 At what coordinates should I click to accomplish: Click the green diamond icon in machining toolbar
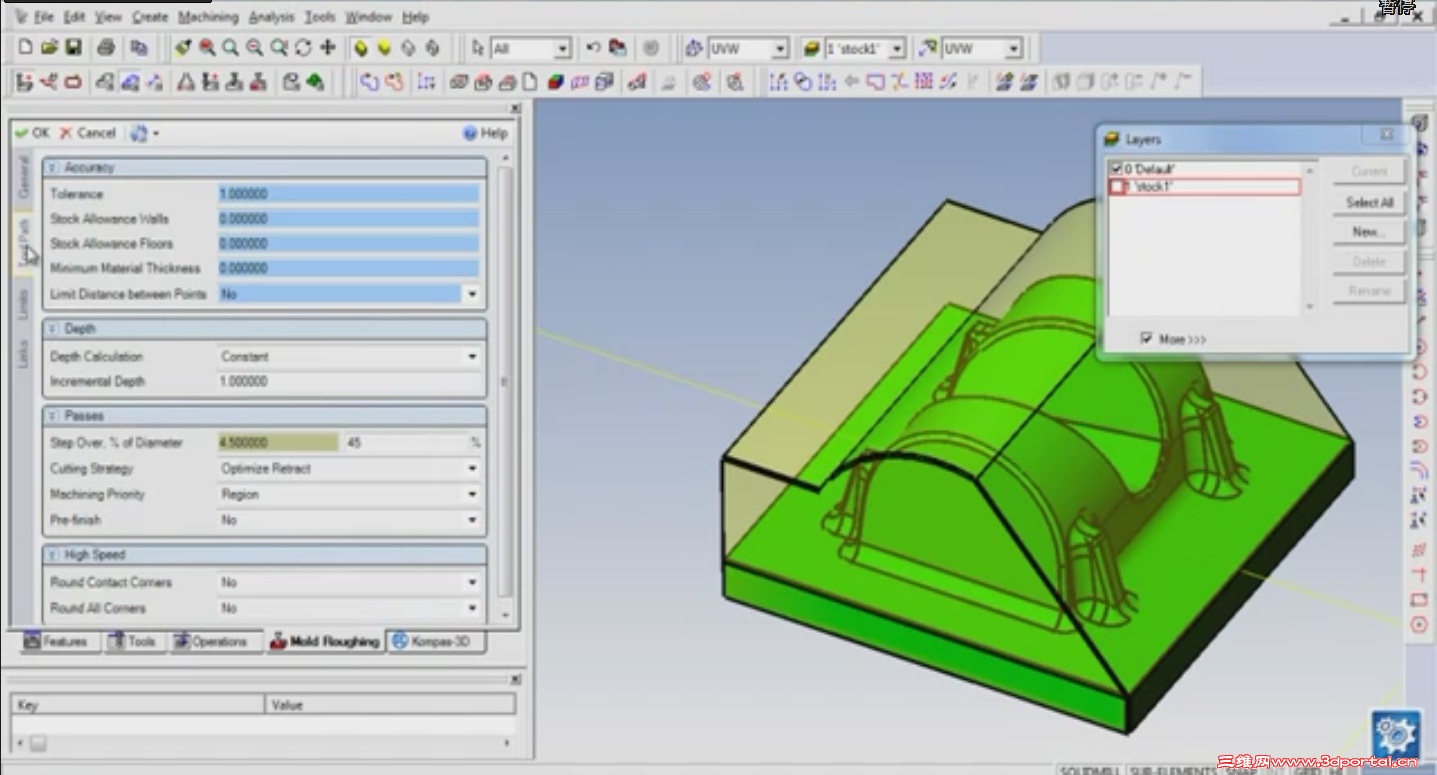click(x=315, y=82)
